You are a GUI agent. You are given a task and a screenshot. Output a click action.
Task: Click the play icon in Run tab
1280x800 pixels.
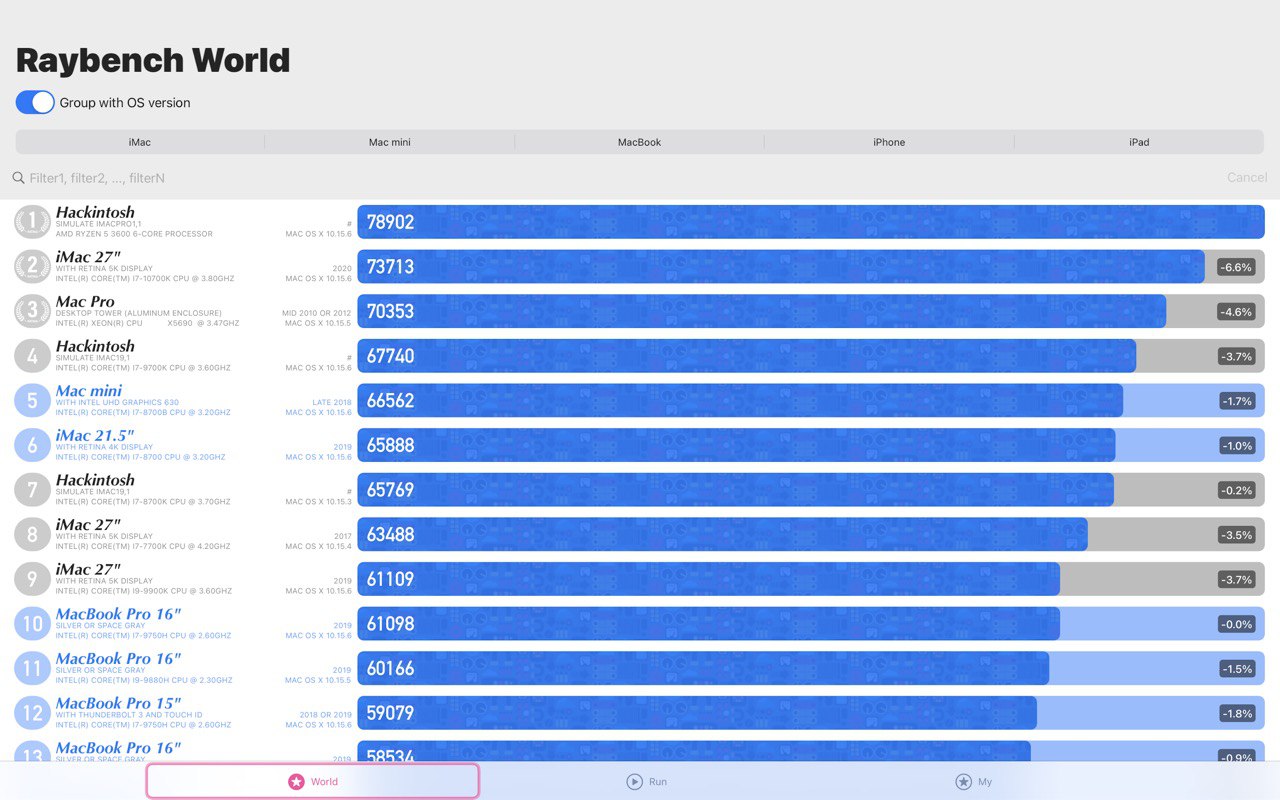634,782
